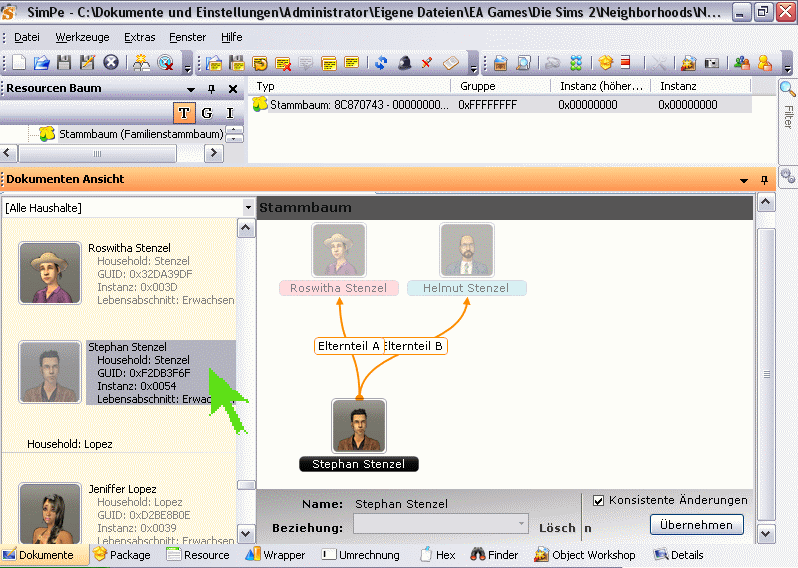Click the pin icon on Resourcen Baum panel
Image resolution: width=798 pixels, height=568 pixels.
tap(211, 89)
